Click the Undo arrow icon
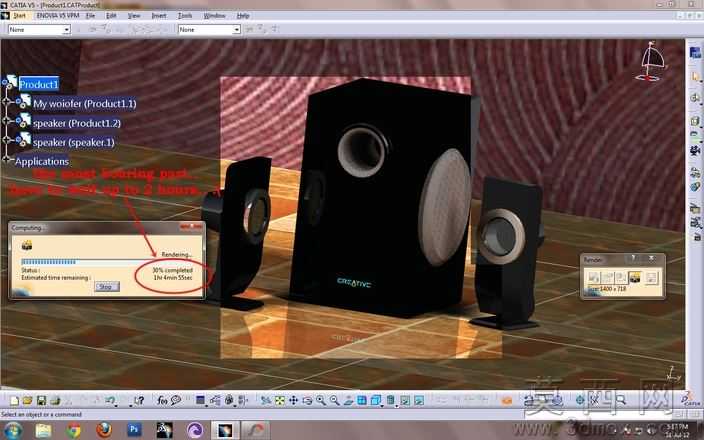Image resolution: width=704 pixels, height=440 pixels. 110,400
